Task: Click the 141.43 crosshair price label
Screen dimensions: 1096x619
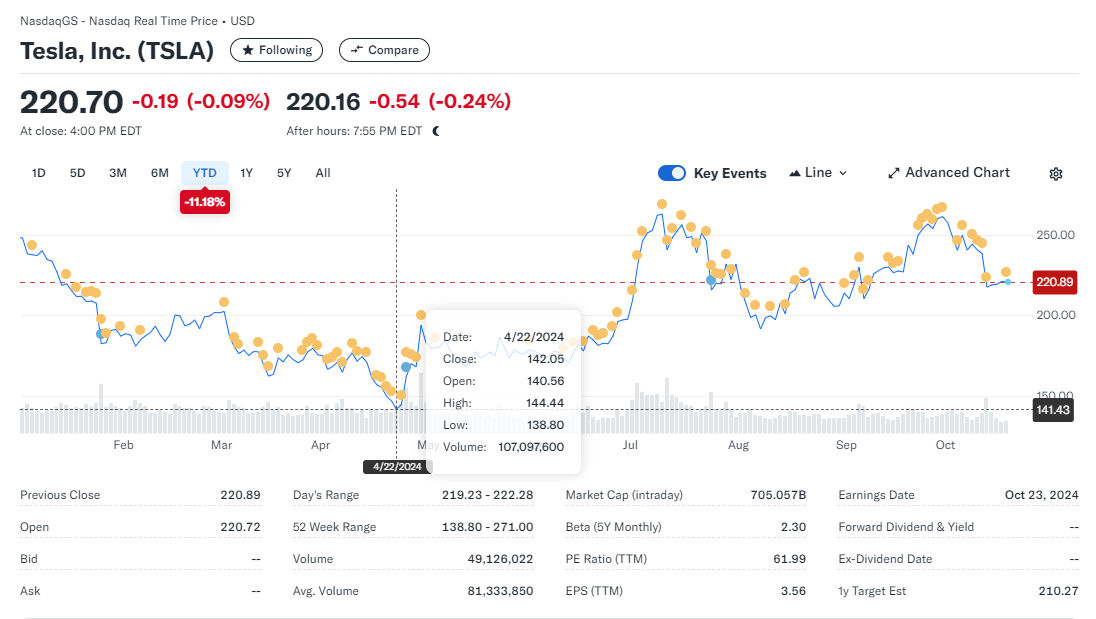Action: tap(1053, 410)
